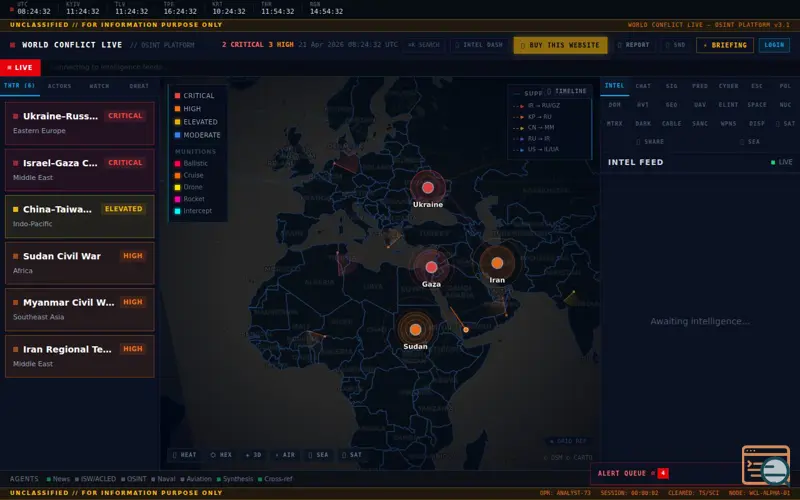Click the SHARE button in intel panel
The height and width of the screenshot is (500, 800).
click(x=650, y=142)
